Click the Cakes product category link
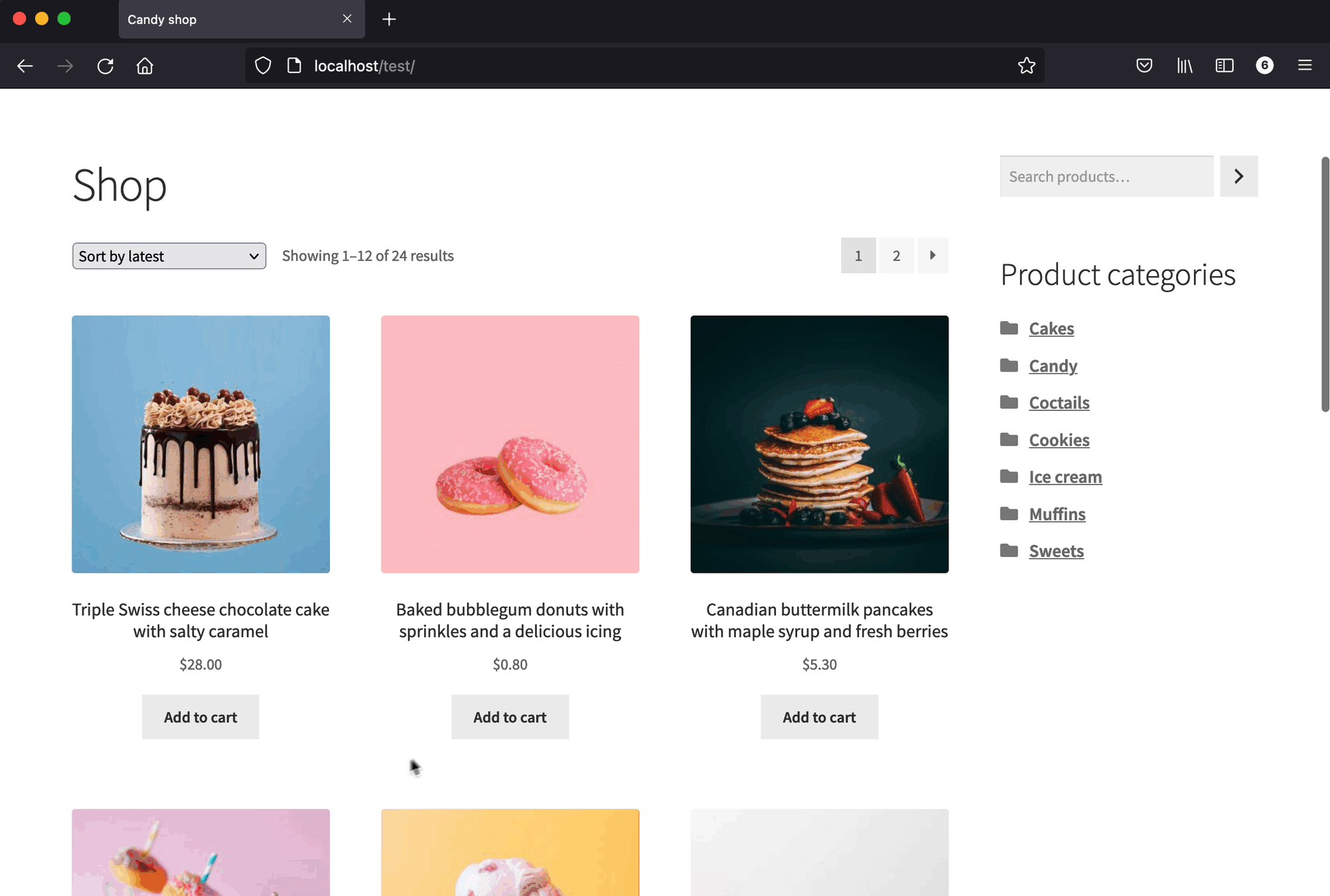Viewport: 1330px width, 896px height. tap(1051, 327)
